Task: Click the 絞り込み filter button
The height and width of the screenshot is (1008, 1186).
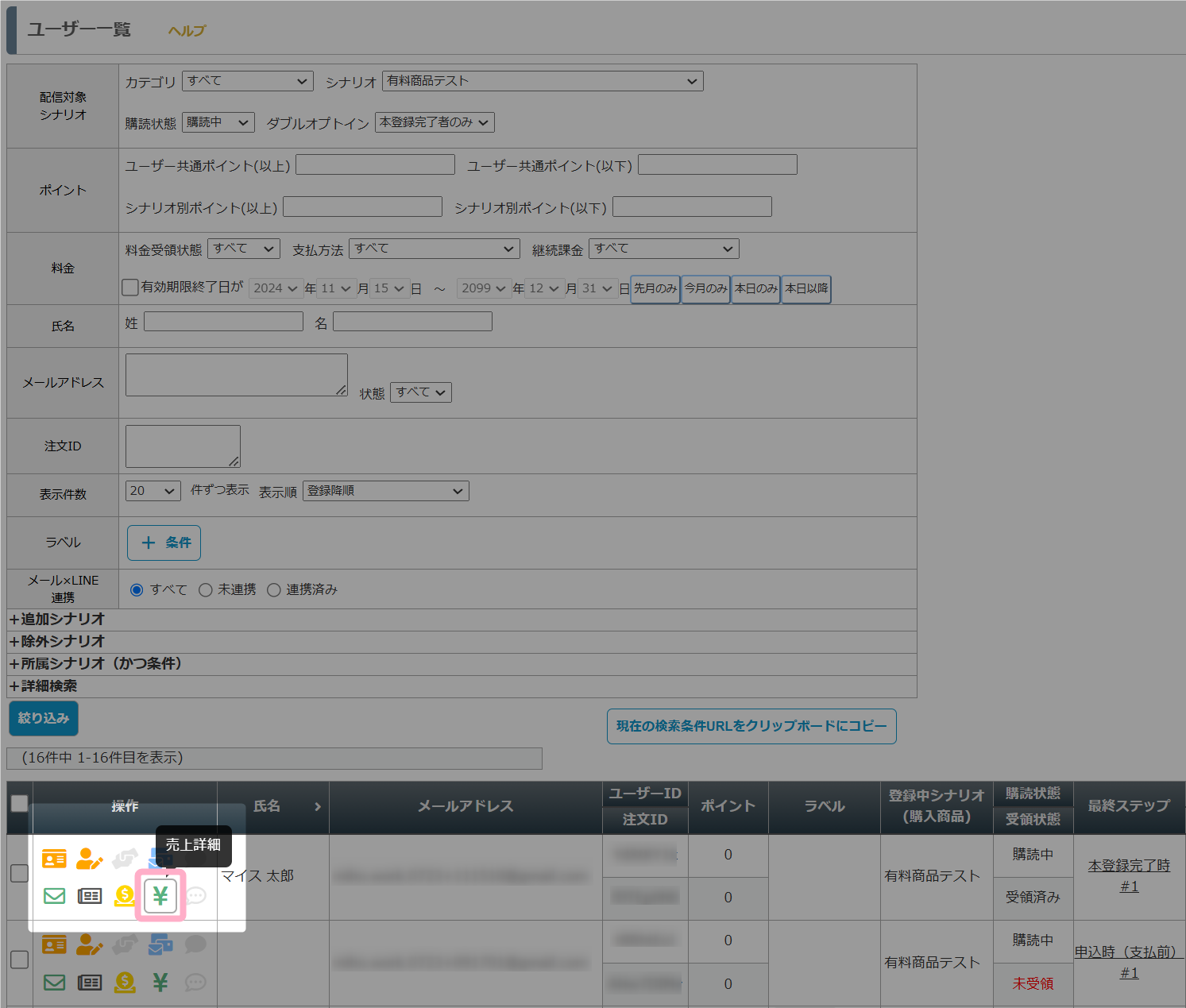Action: click(x=43, y=717)
